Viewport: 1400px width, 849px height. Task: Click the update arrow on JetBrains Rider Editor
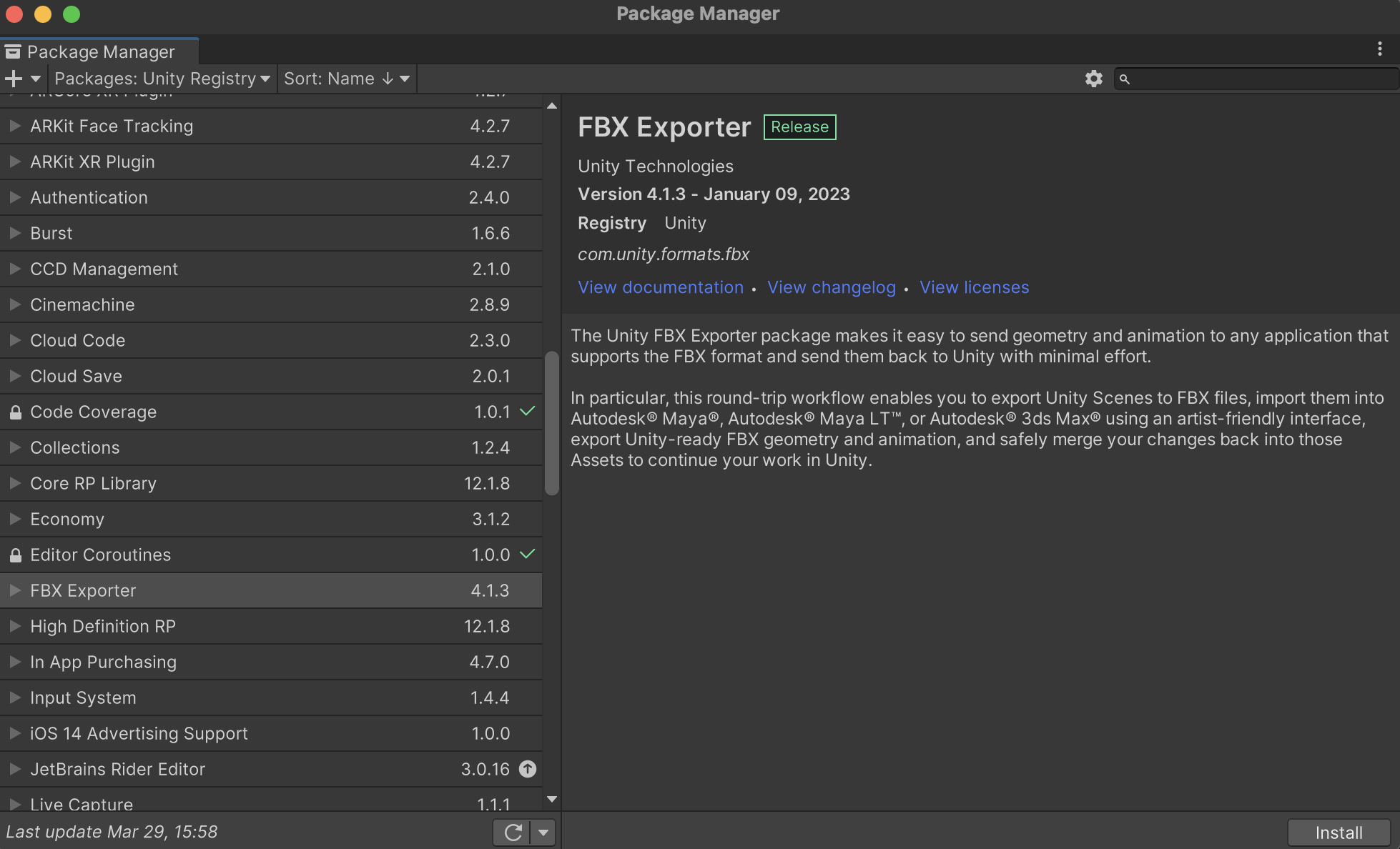pos(527,769)
